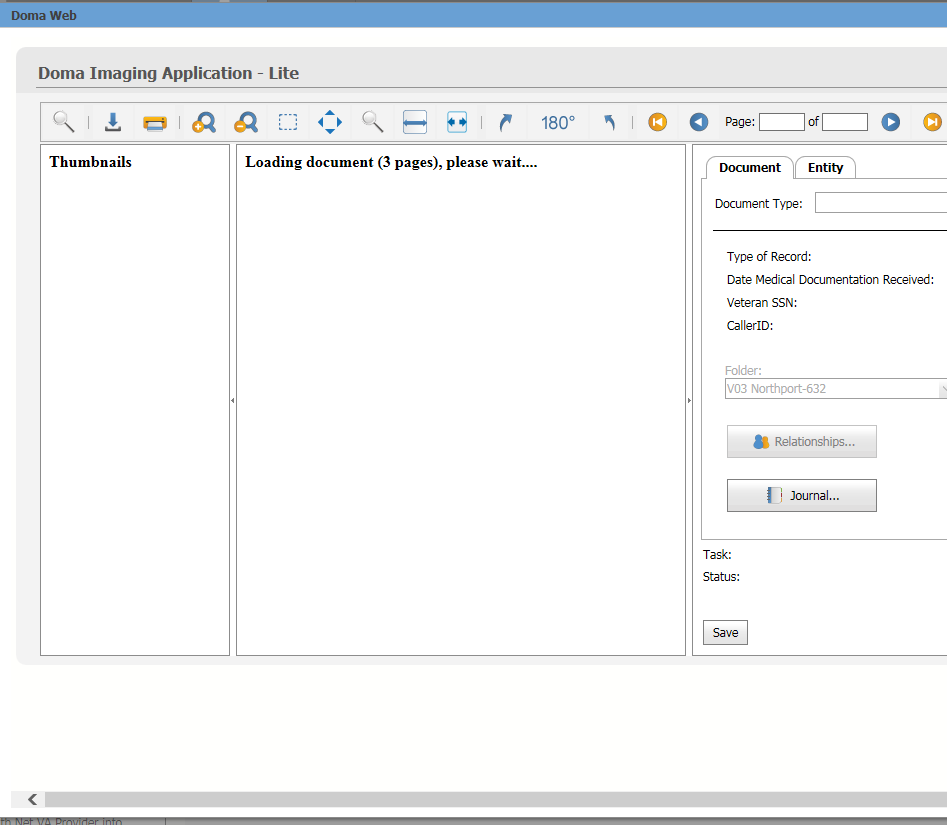Click the 'Thumbnails' panel heading
Viewport: 947px width, 825px height.
[x=91, y=162]
